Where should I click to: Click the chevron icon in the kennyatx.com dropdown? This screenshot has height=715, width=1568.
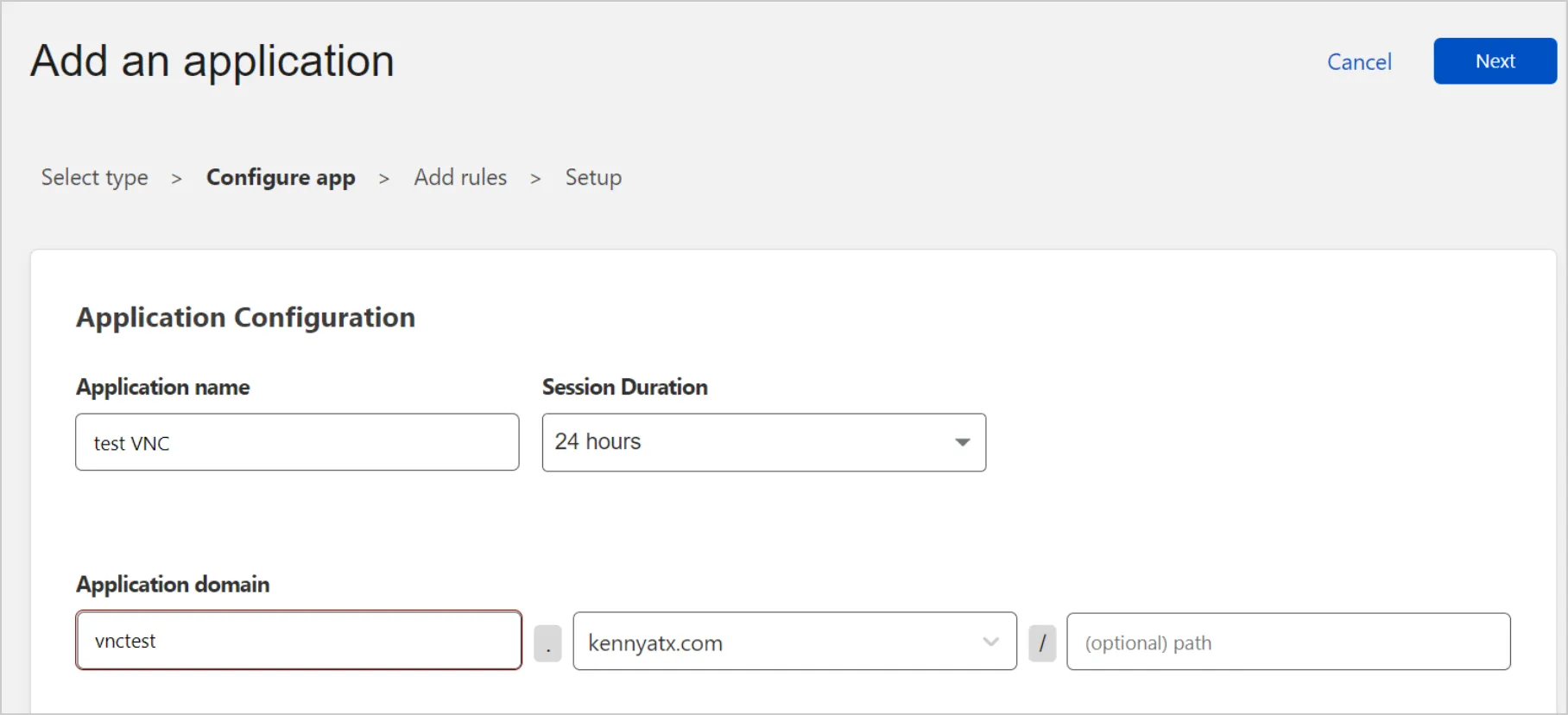990,642
